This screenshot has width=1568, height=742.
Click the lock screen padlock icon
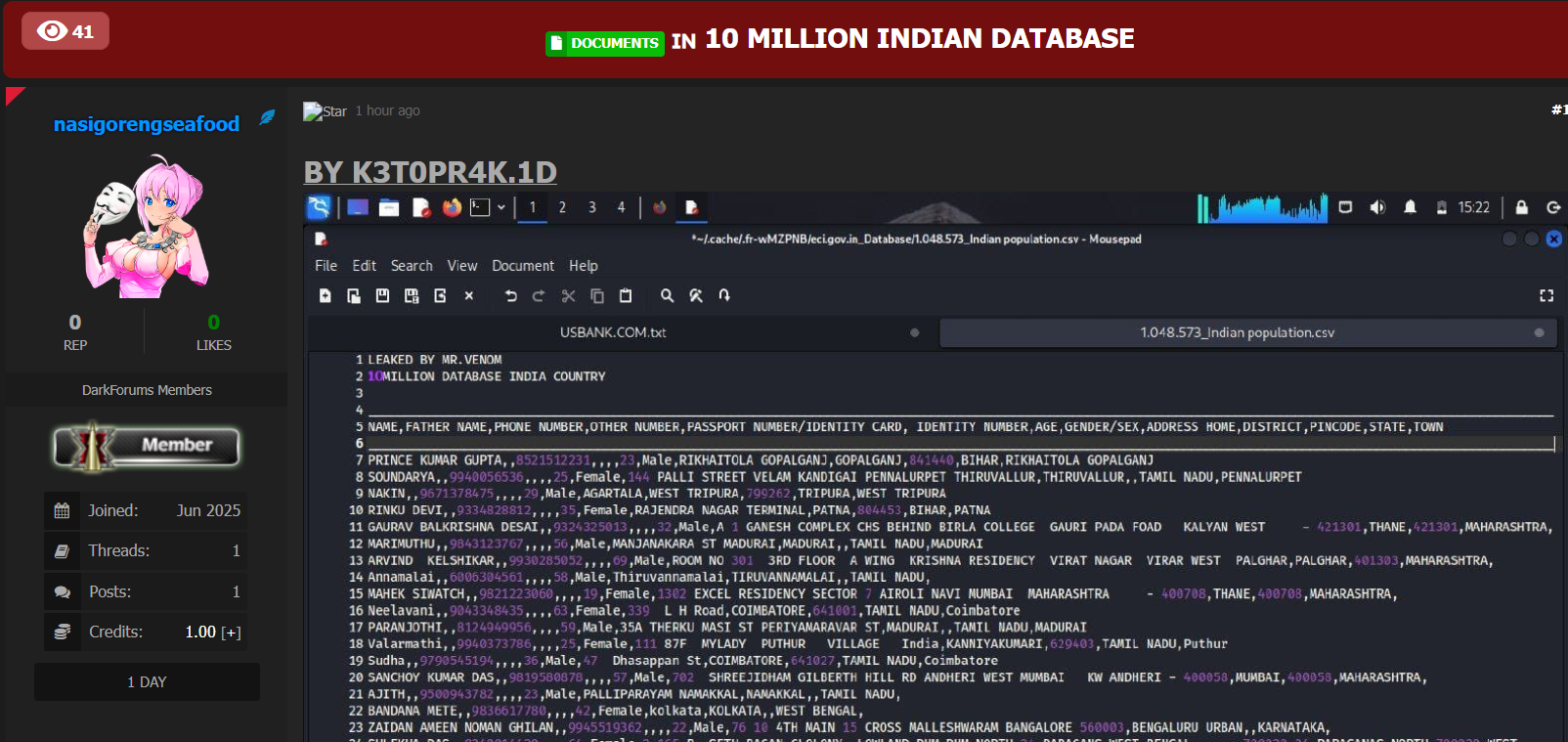pyautogui.click(x=1521, y=207)
